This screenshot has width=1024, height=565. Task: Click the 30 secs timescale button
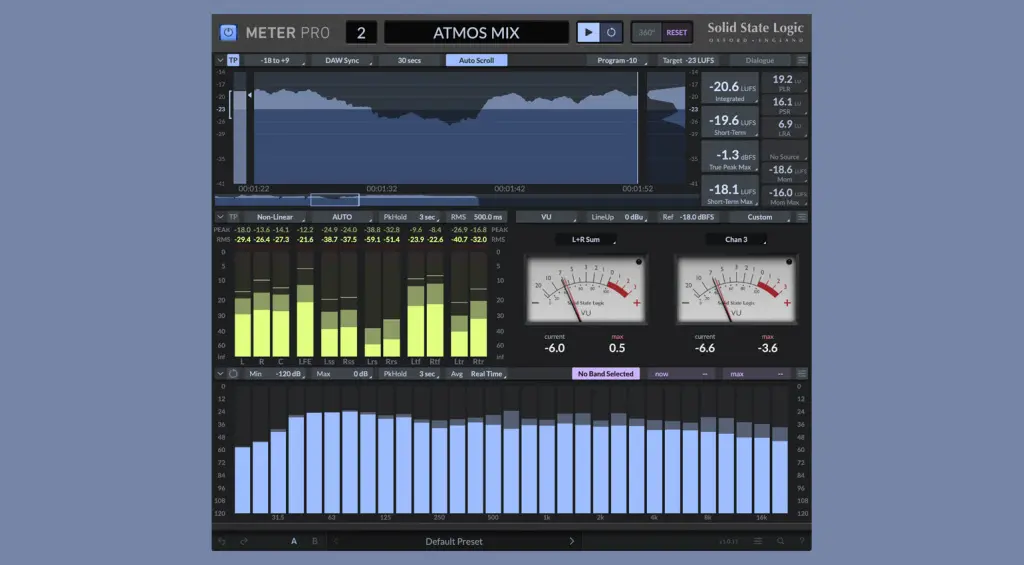coord(409,60)
